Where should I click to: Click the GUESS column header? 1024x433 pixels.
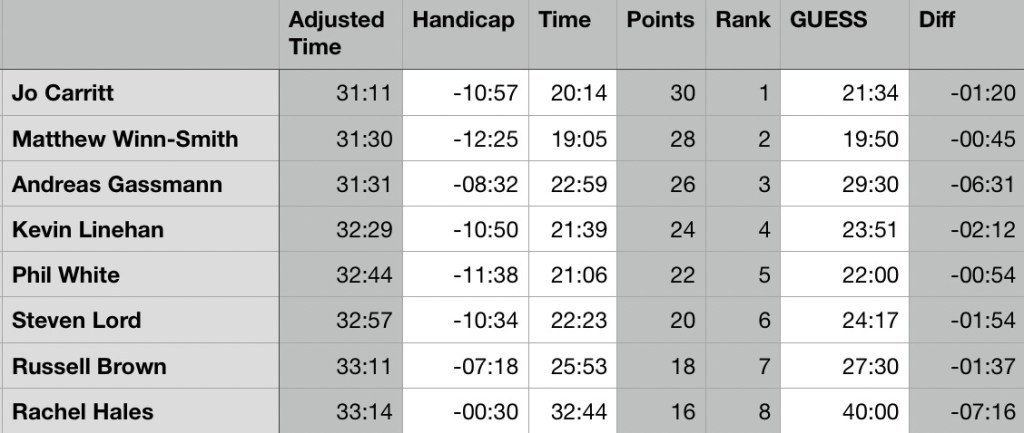[x=827, y=21]
